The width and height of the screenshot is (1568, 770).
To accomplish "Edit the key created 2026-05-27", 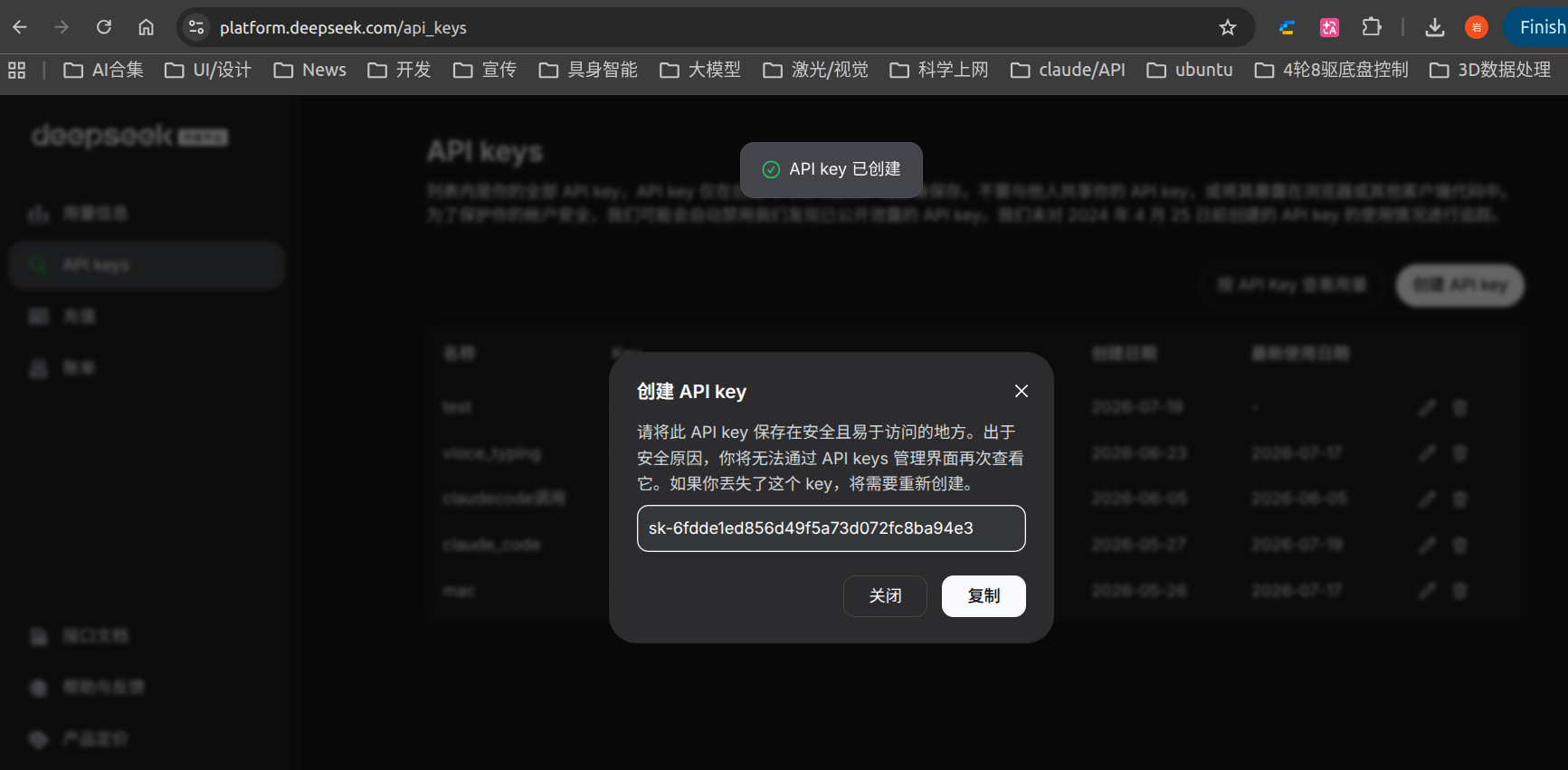I will 1427,545.
